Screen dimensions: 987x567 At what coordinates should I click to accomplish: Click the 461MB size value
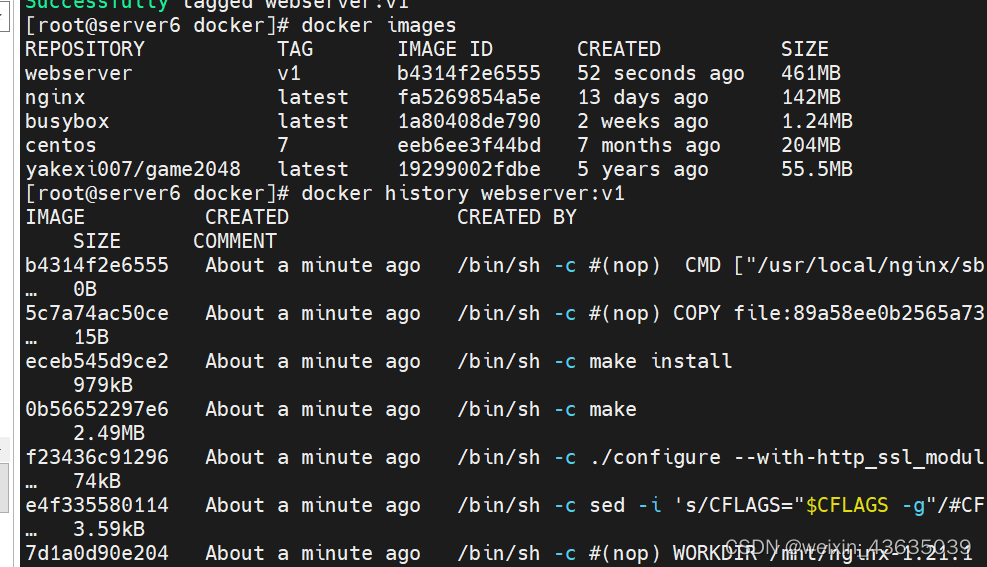(x=811, y=73)
